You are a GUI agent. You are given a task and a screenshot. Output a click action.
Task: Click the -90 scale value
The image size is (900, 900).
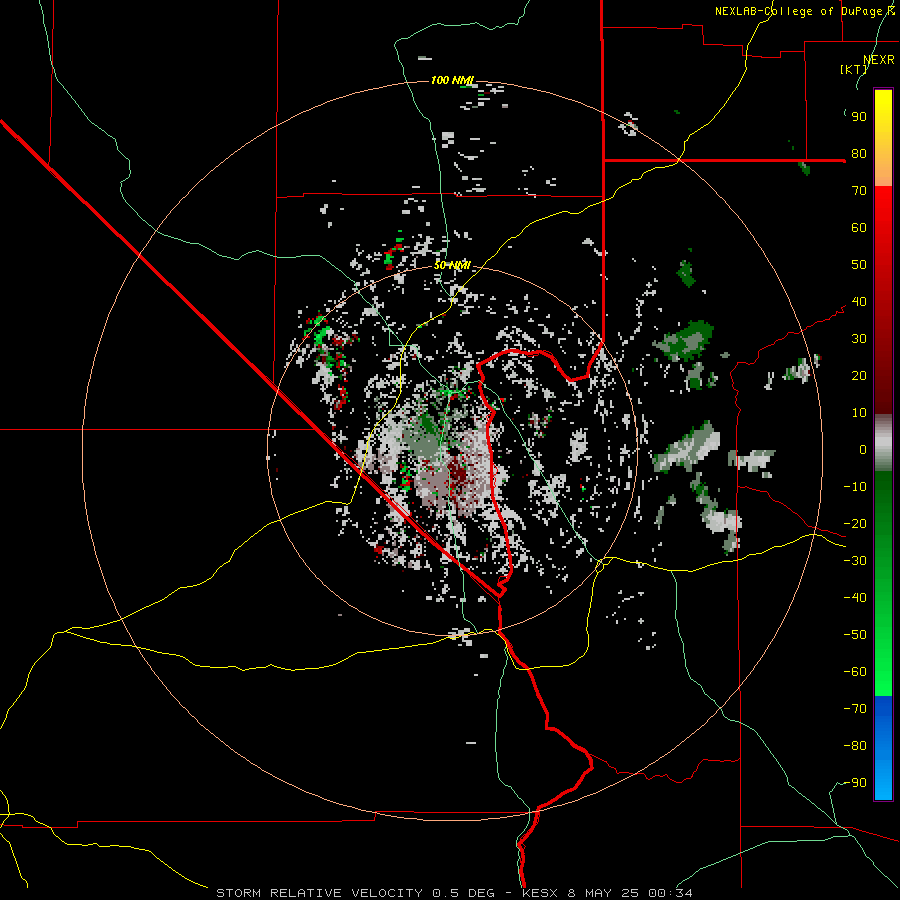[x=855, y=783]
